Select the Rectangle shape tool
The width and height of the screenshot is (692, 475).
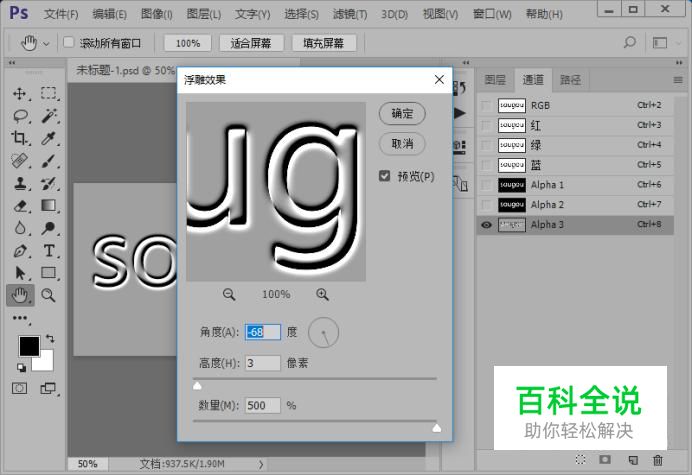49,273
